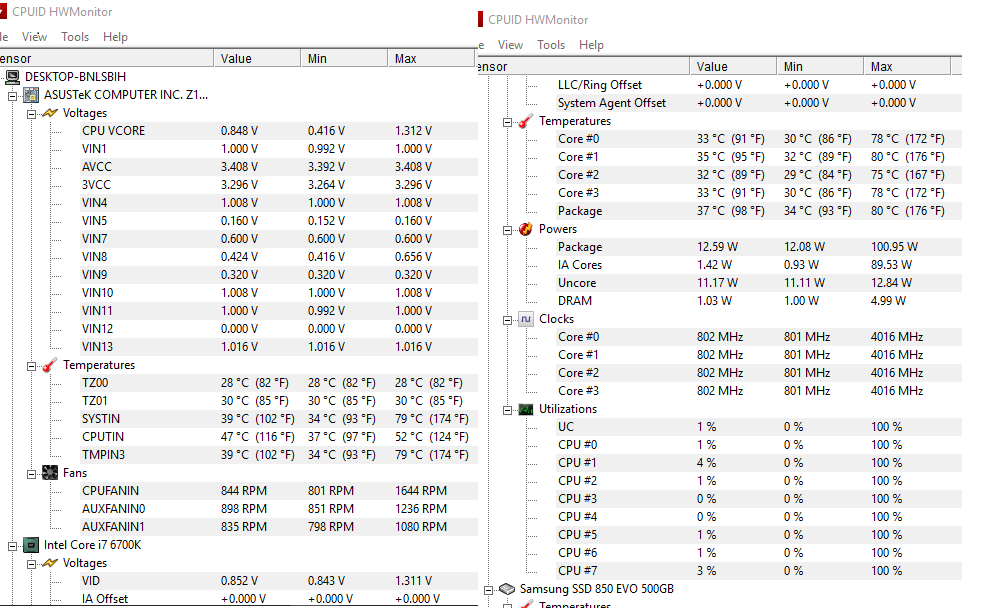The image size is (989, 608).
Task: Collapse the motherboard Voltages section
Action: (x=31, y=114)
